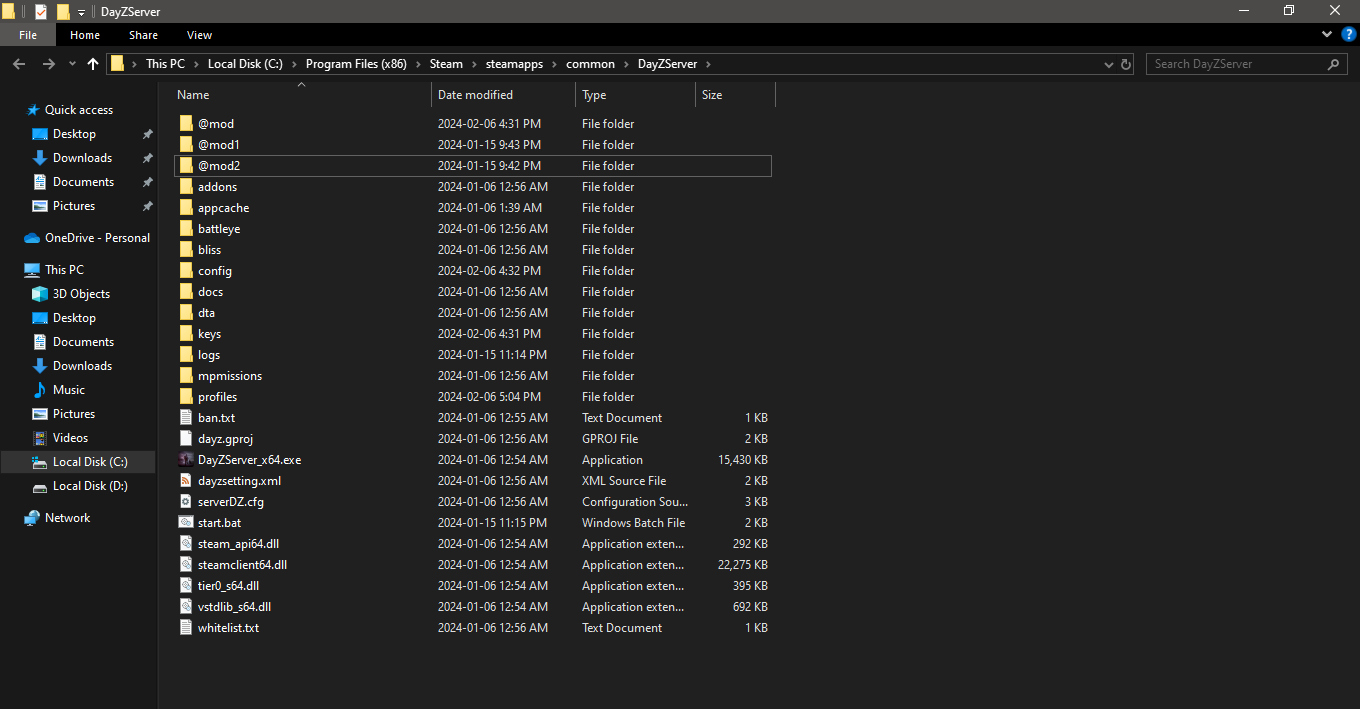Click the ban.txt document icon

186,418
